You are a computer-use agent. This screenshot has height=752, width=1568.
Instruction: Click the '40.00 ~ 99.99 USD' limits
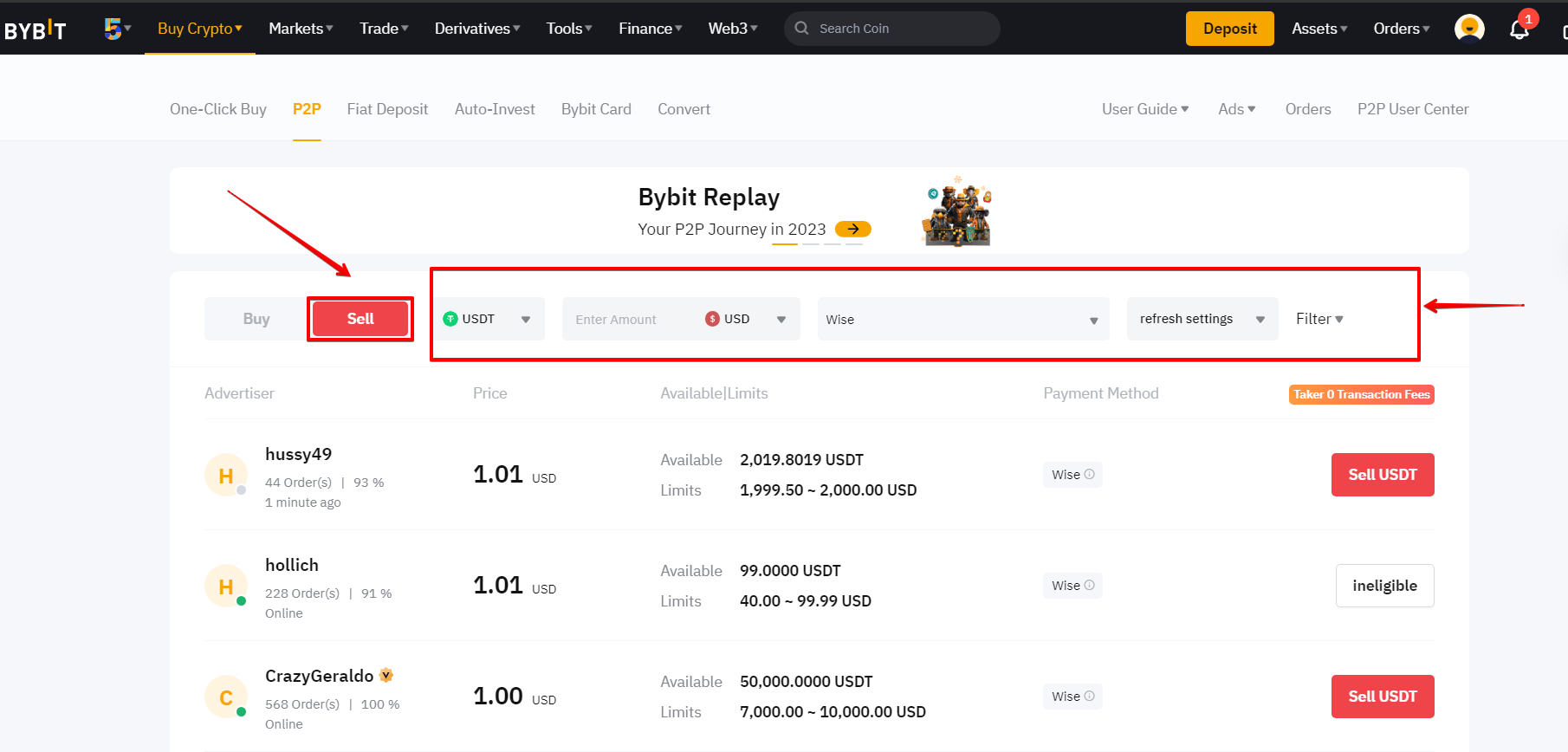pos(806,601)
